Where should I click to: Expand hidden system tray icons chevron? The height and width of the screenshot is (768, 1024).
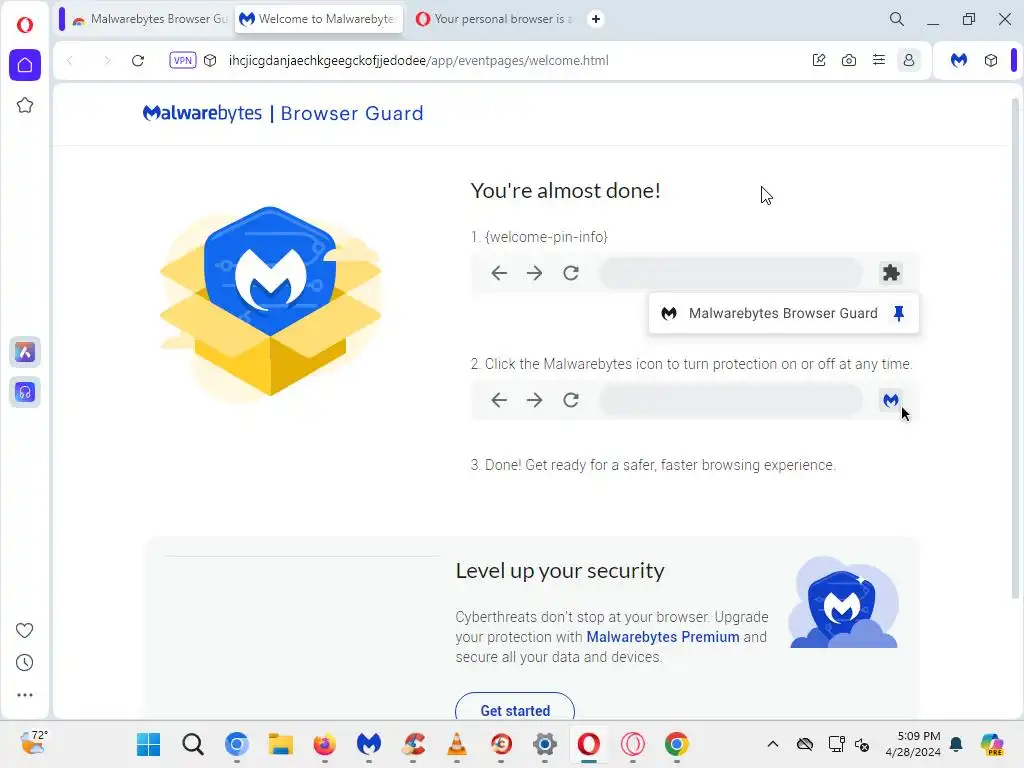point(773,744)
